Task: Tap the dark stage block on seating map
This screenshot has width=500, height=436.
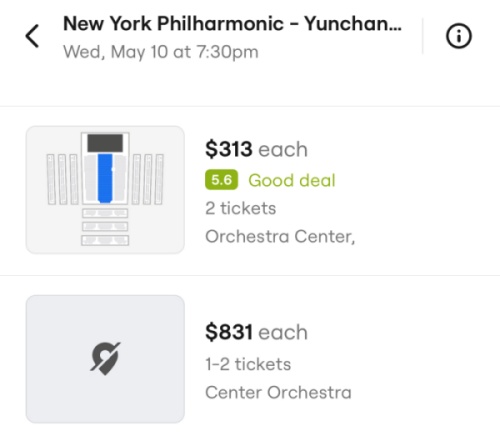Action: [105, 143]
